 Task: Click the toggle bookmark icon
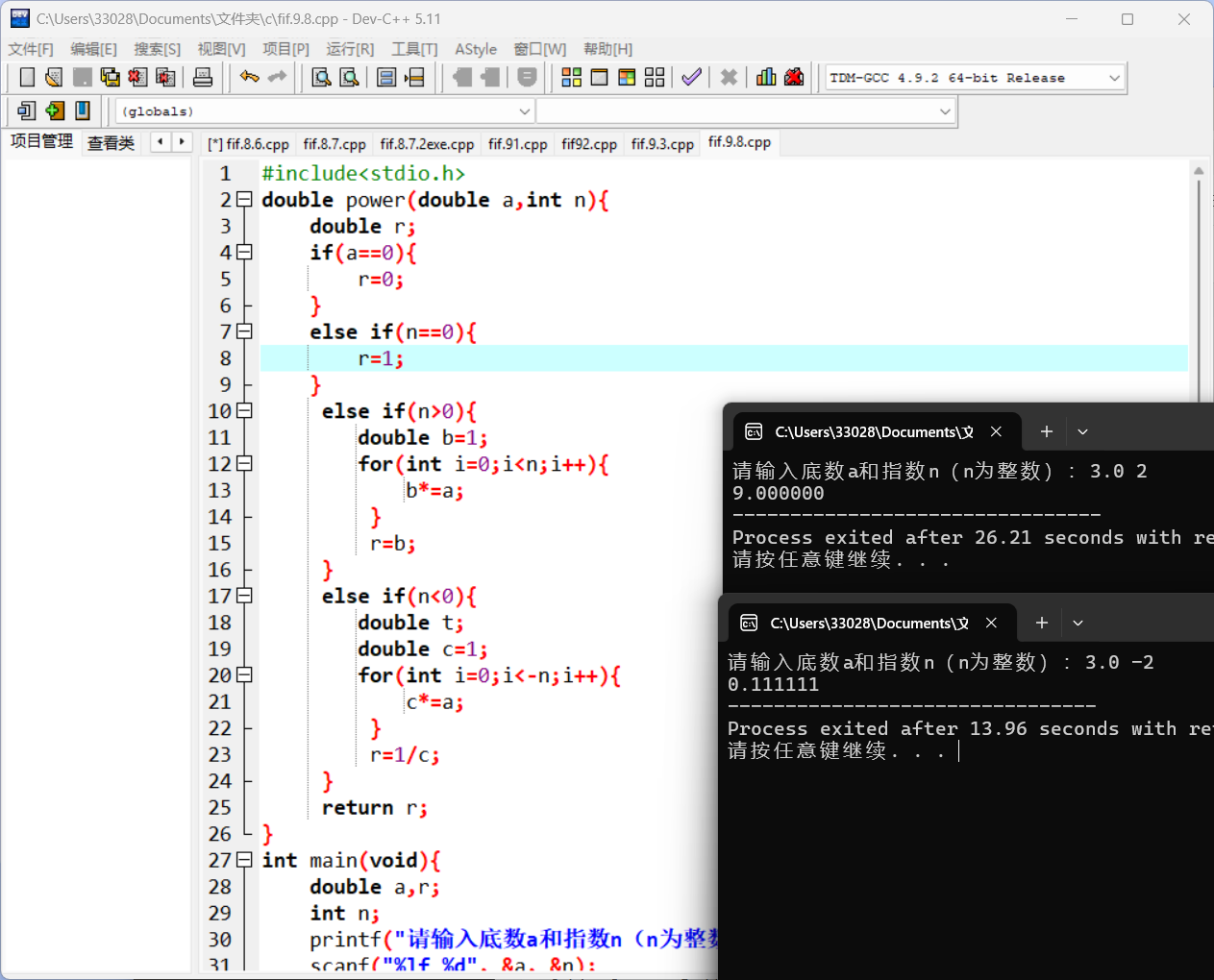coord(527,77)
